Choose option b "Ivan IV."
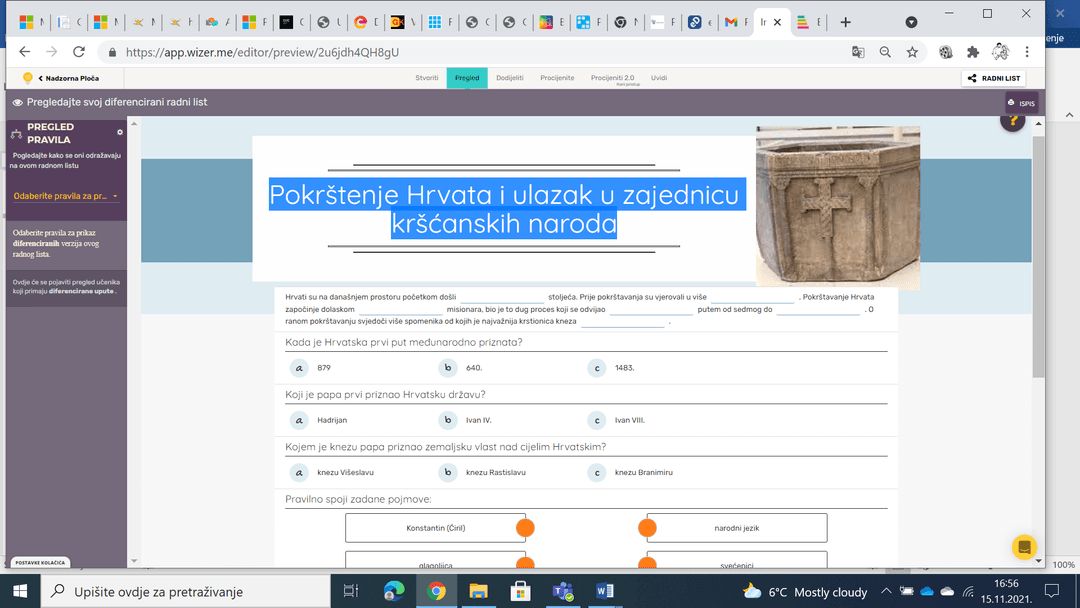1080x608 pixels. point(449,420)
